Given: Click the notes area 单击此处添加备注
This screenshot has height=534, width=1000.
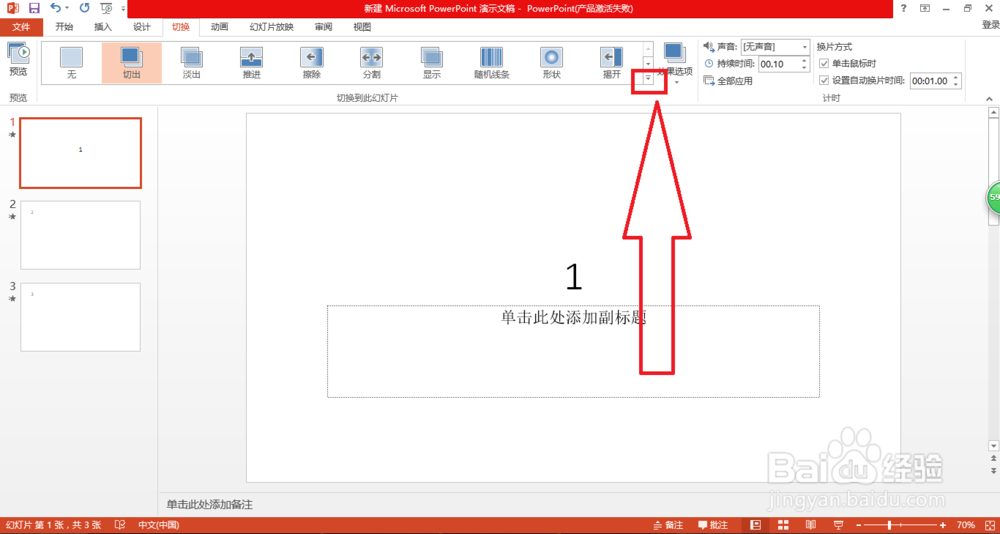Looking at the screenshot, I should point(210,505).
